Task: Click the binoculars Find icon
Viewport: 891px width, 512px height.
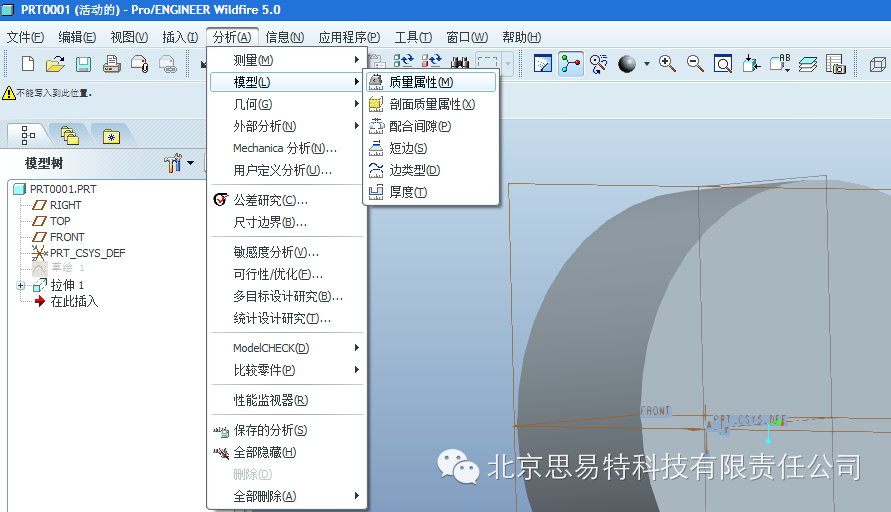Action: [460, 64]
